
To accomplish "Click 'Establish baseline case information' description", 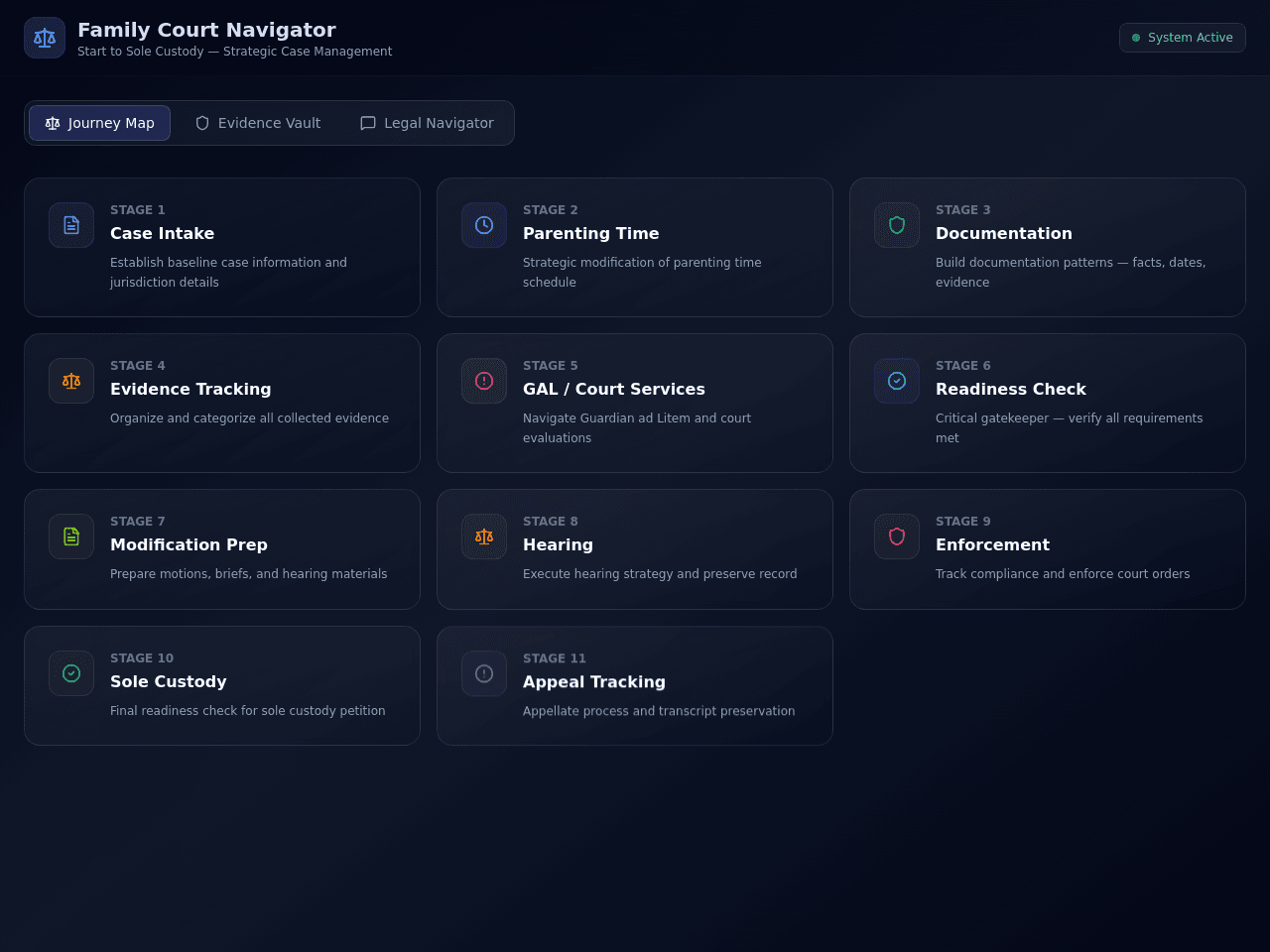I will [228, 273].
